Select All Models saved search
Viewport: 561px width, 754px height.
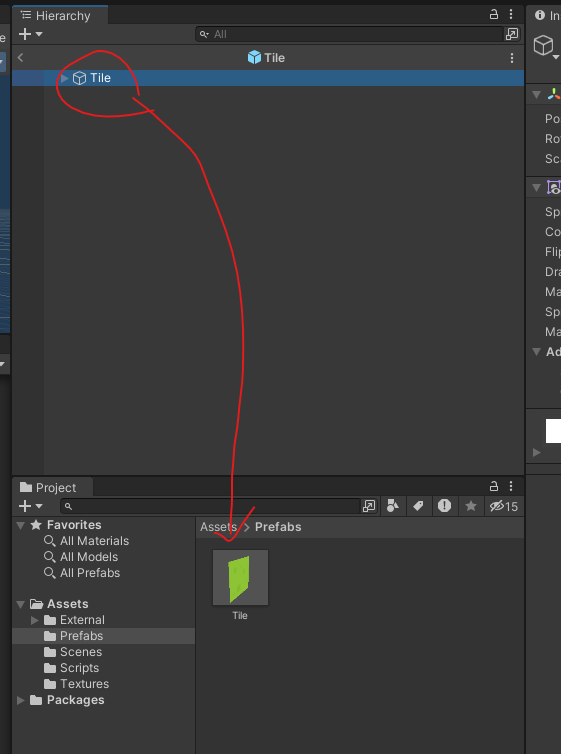[x=89, y=557]
